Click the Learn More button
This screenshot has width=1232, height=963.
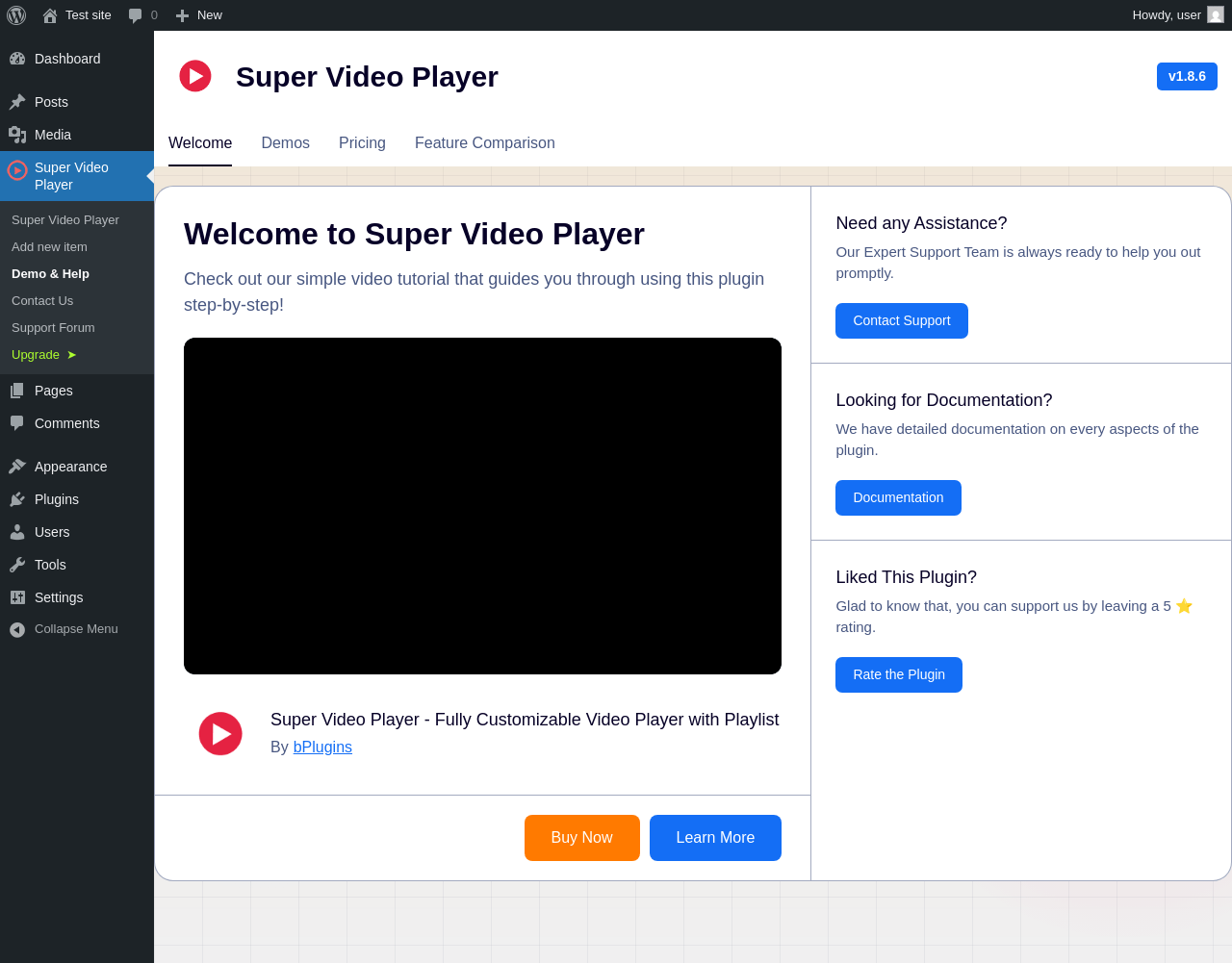pyautogui.click(x=715, y=838)
